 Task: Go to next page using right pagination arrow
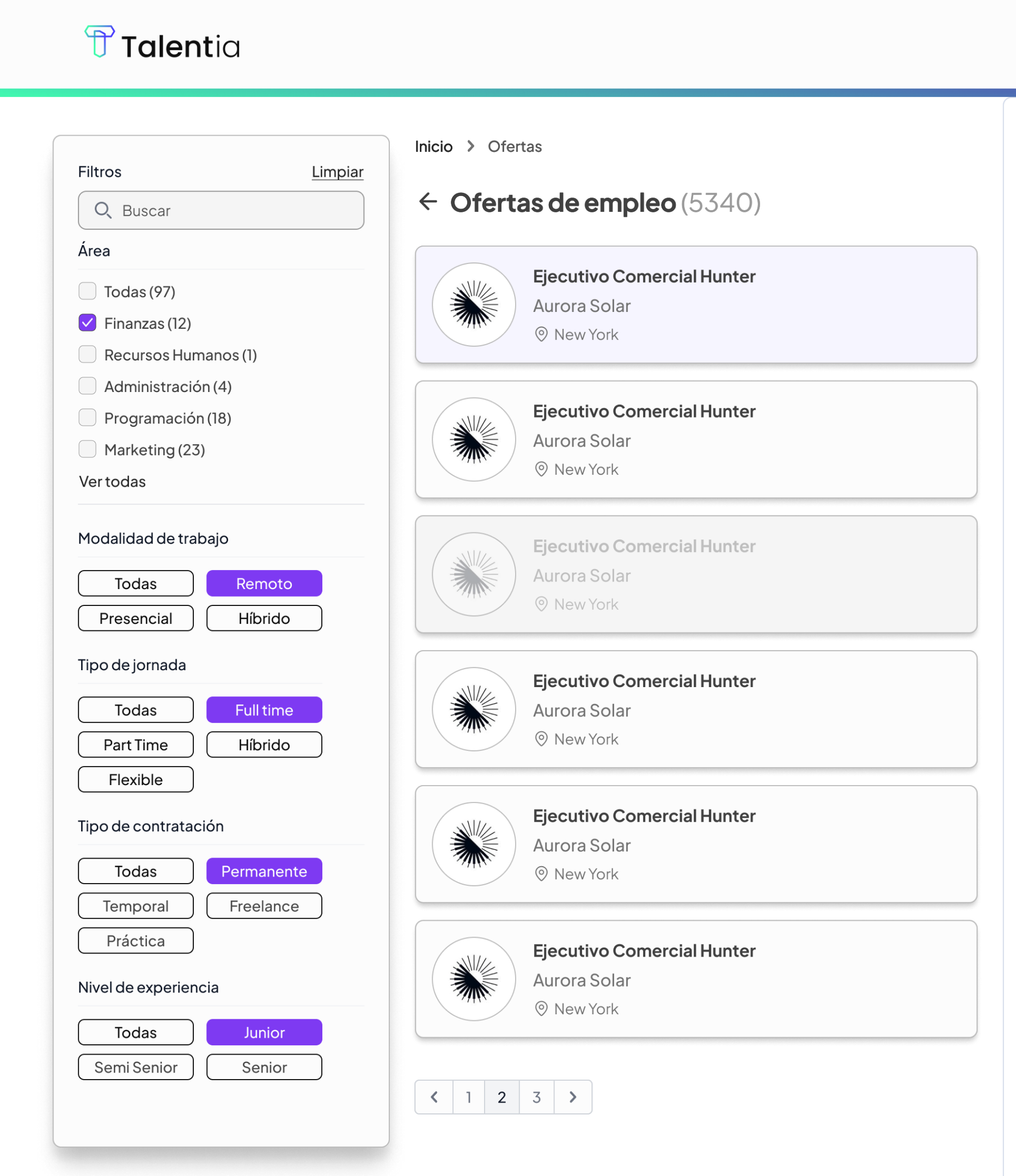pyautogui.click(x=573, y=1097)
